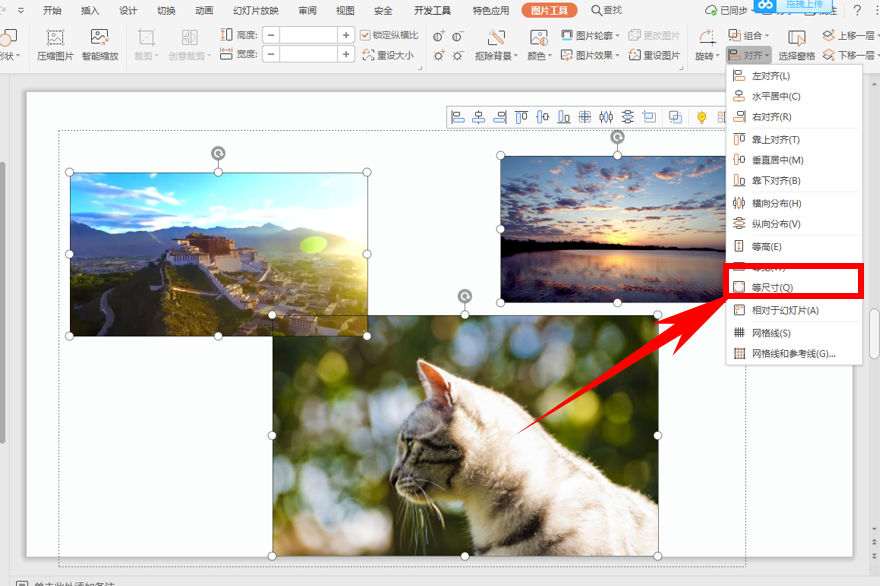Image resolution: width=880 pixels, height=586 pixels.
Task: Choose 靠上对齐(T) from align menu
Action: [794, 139]
